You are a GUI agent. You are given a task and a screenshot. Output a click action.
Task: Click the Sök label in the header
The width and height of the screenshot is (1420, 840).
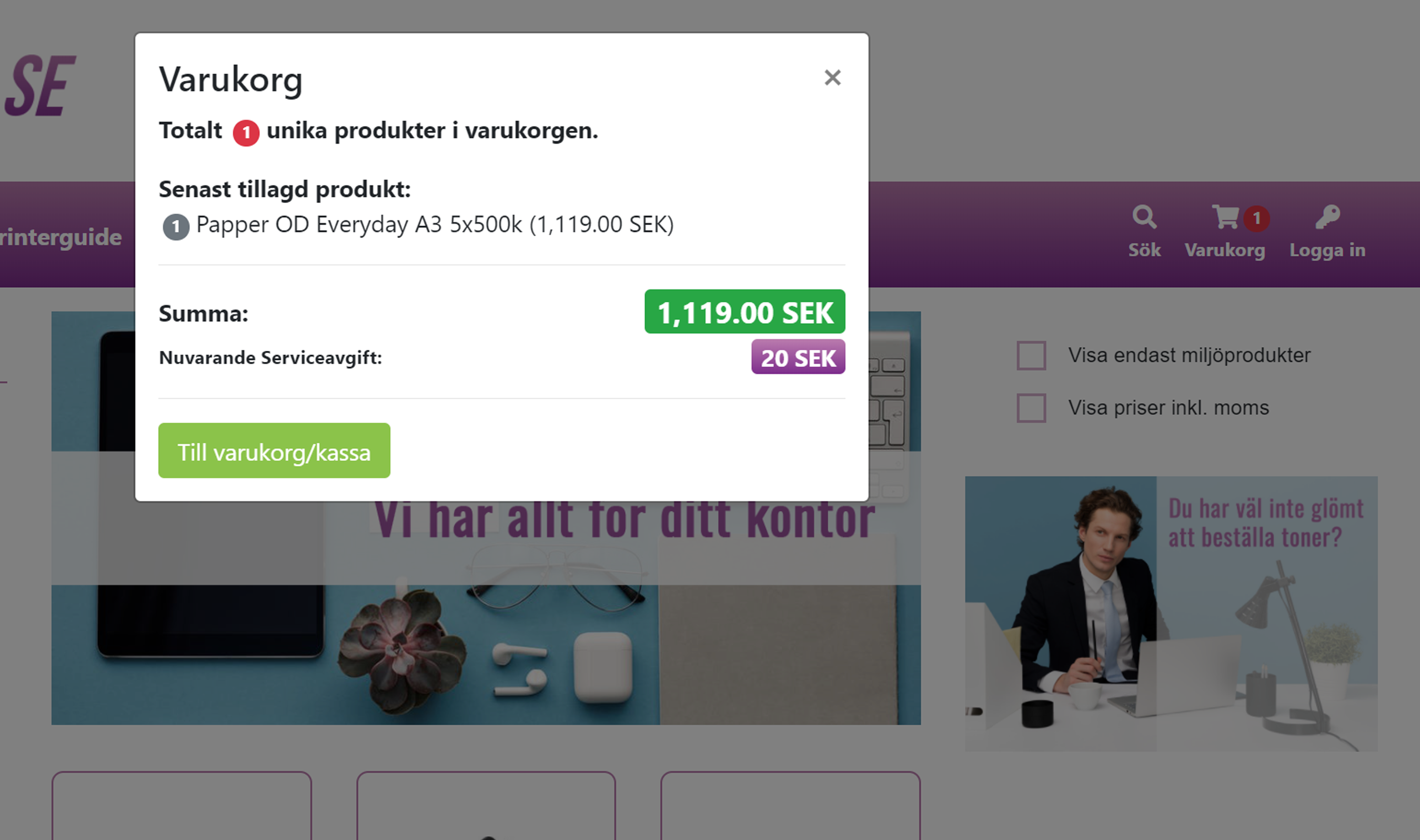[x=1144, y=250]
